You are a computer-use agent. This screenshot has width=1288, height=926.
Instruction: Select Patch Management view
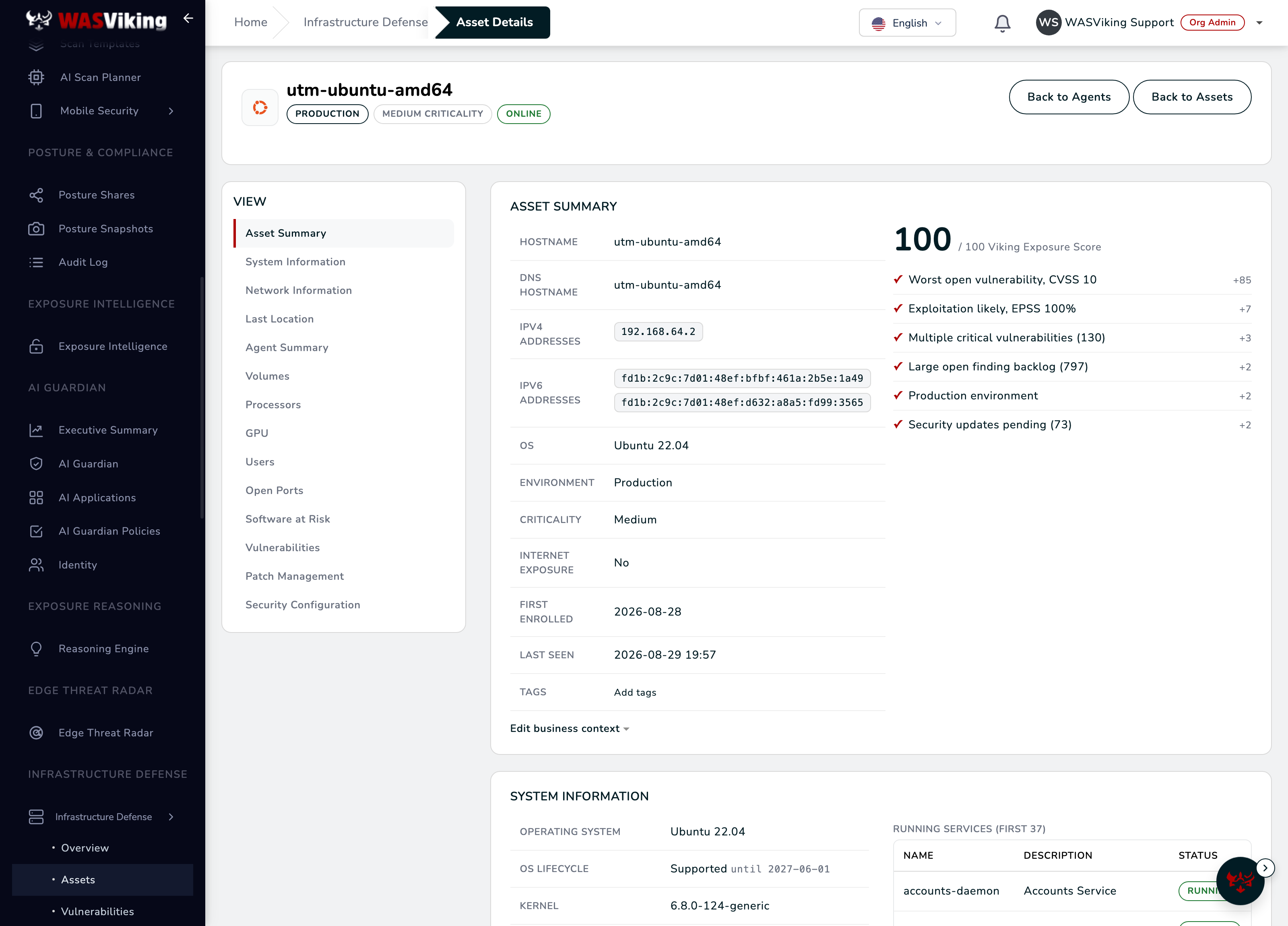[x=344, y=576]
